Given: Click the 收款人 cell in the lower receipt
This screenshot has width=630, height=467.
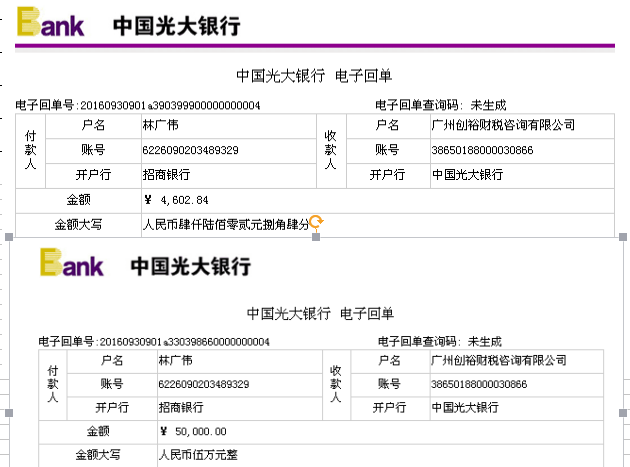Looking at the screenshot, I should [x=336, y=384].
